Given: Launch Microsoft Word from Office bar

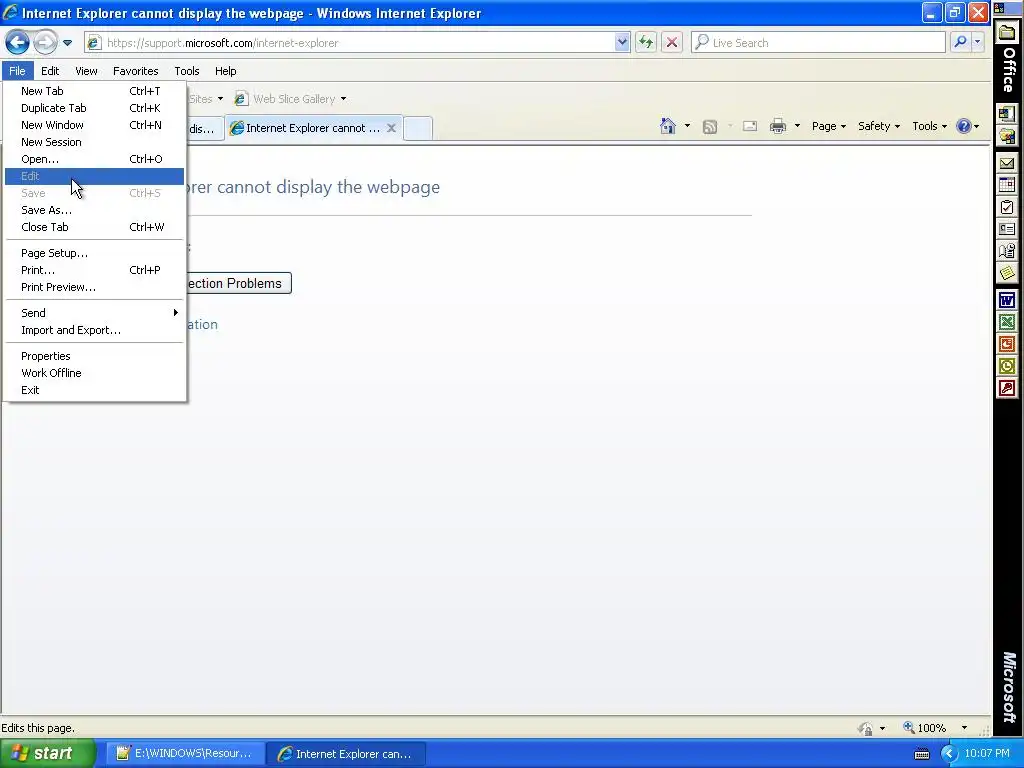Looking at the screenshot, I should click(x=1006, y=300).
